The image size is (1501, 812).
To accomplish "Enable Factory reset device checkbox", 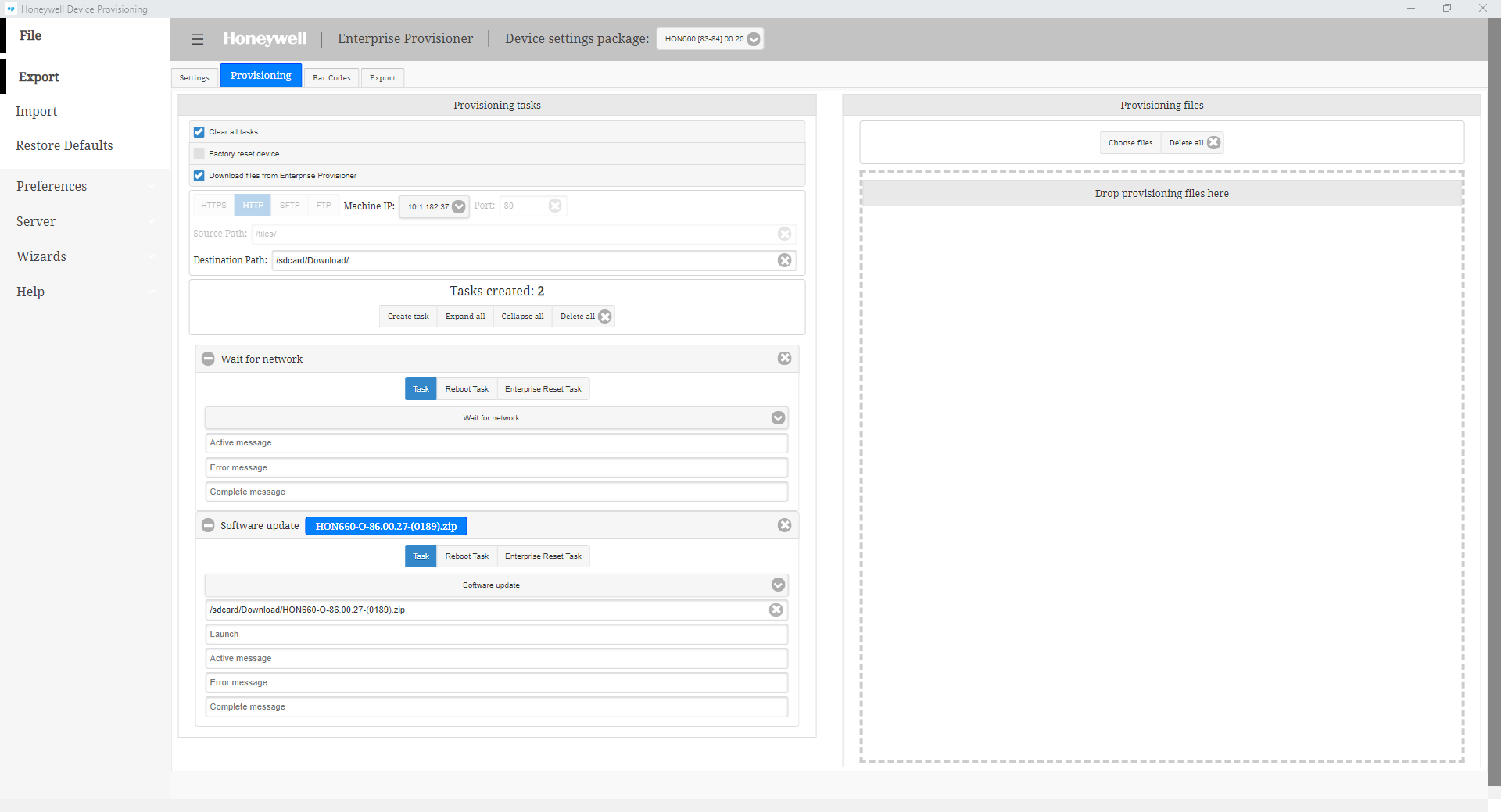I will click(199, 154).
